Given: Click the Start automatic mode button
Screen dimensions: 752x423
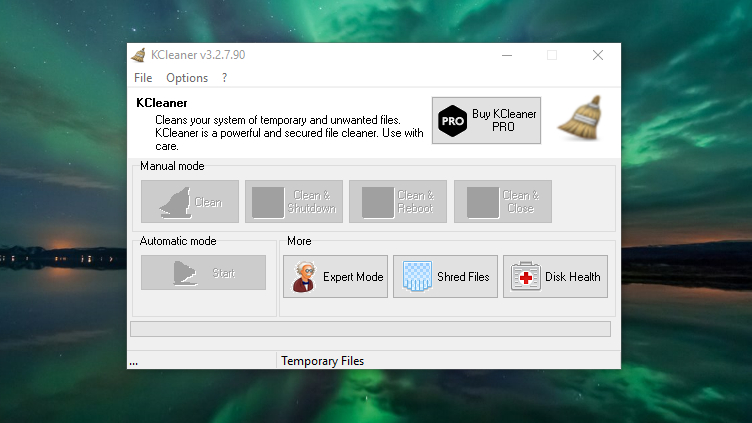Looking at the screenshot, I should [x=203, y=272].
